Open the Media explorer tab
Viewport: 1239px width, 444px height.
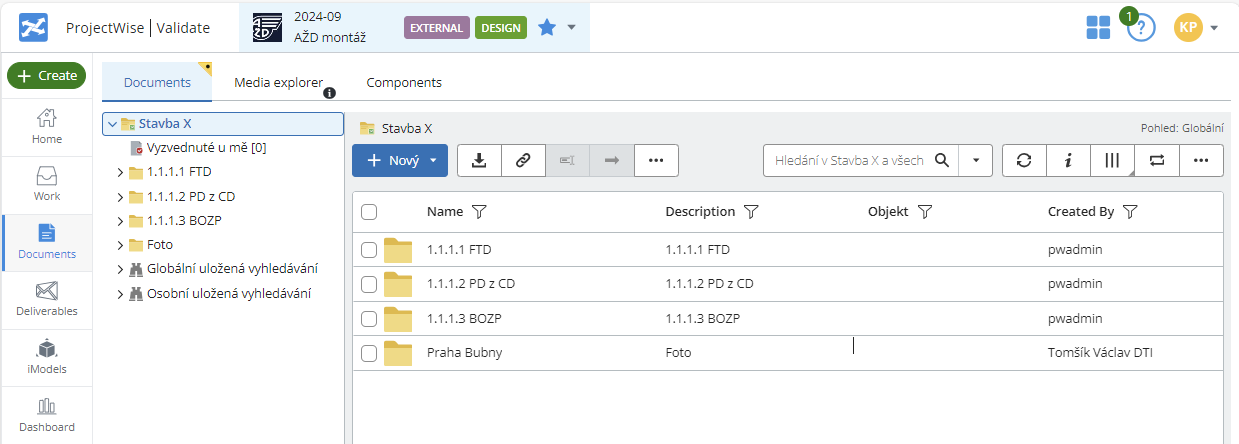[x=278, y=83]
